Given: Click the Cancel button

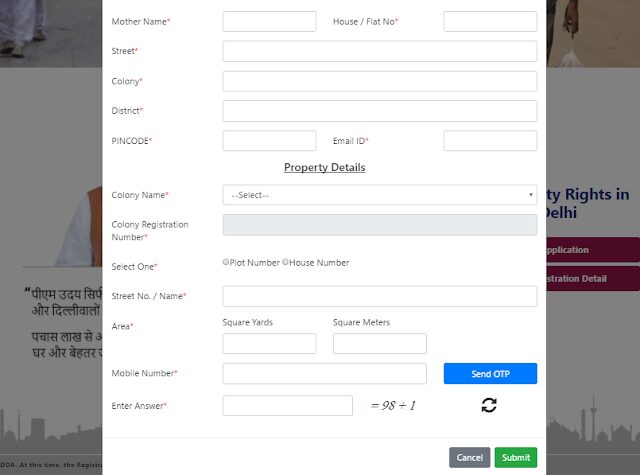Looking at the screenshot, I should point(469,457).
